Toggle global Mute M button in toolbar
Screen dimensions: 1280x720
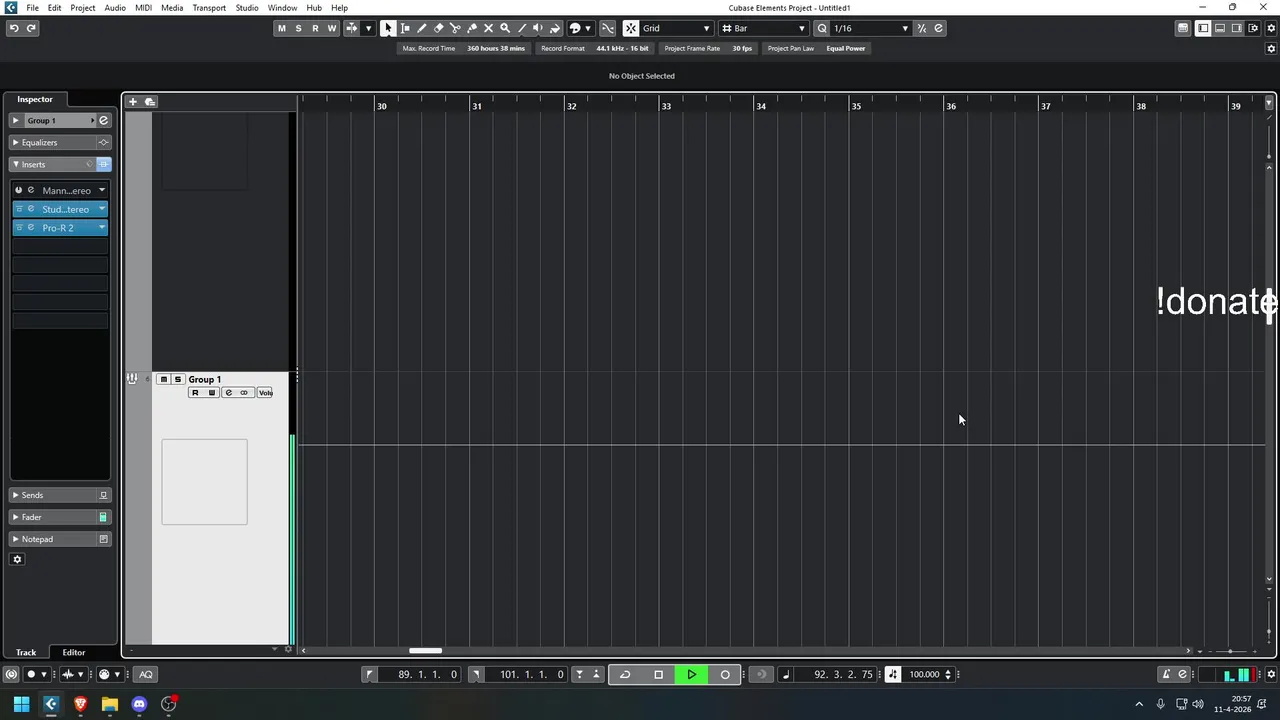click(281, 28)
